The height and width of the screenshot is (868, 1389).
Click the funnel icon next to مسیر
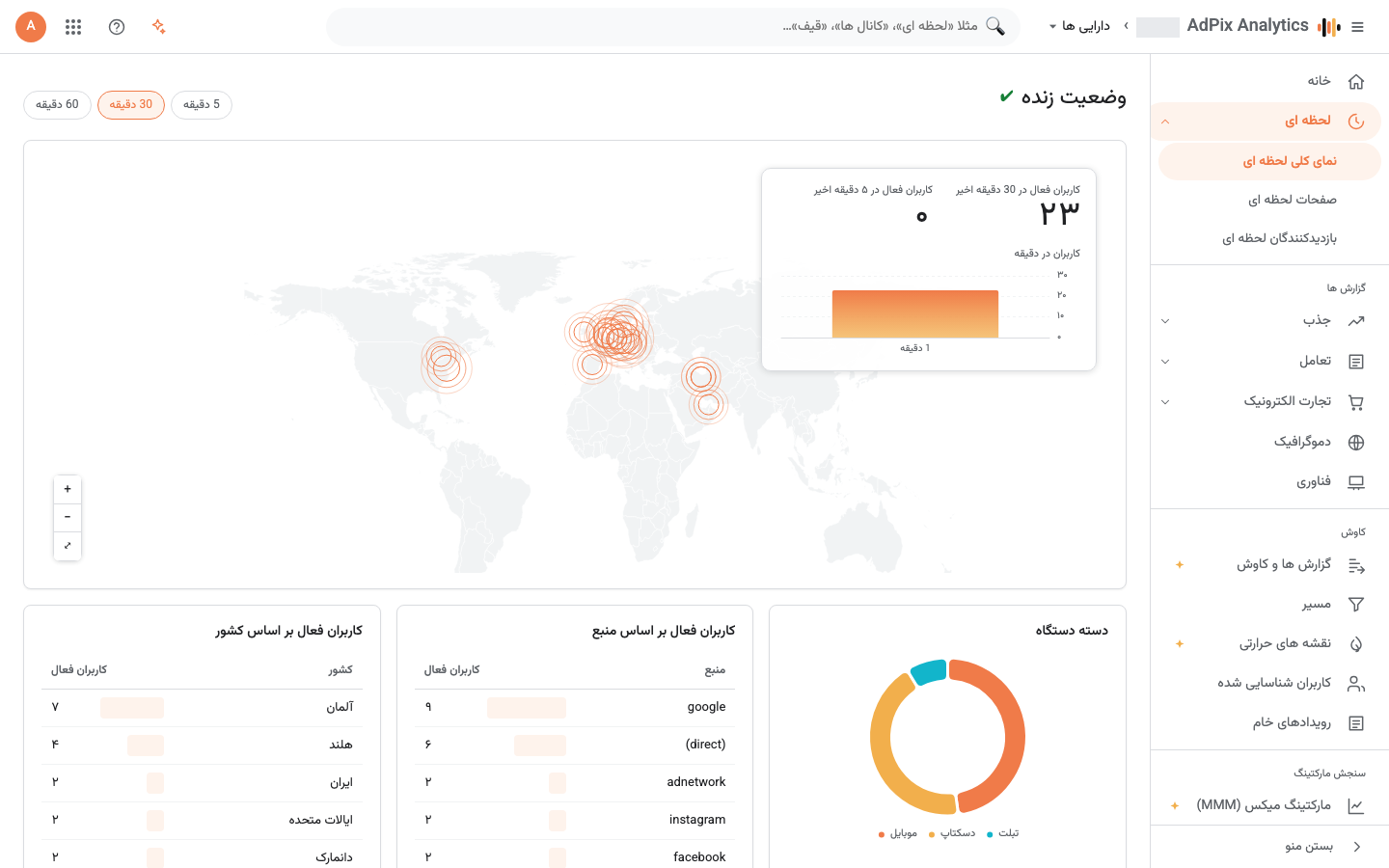tap(1356, 605)
